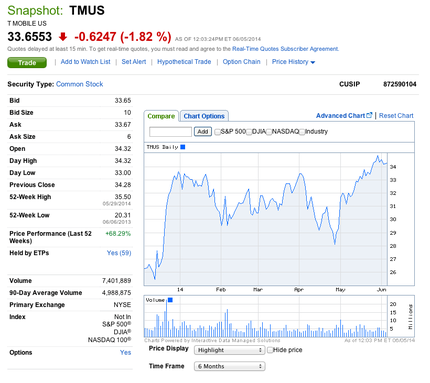The height and width of the screenshot is (383, 430).
Task: Select the T MOBILE US company name
Action: [27, 23]
